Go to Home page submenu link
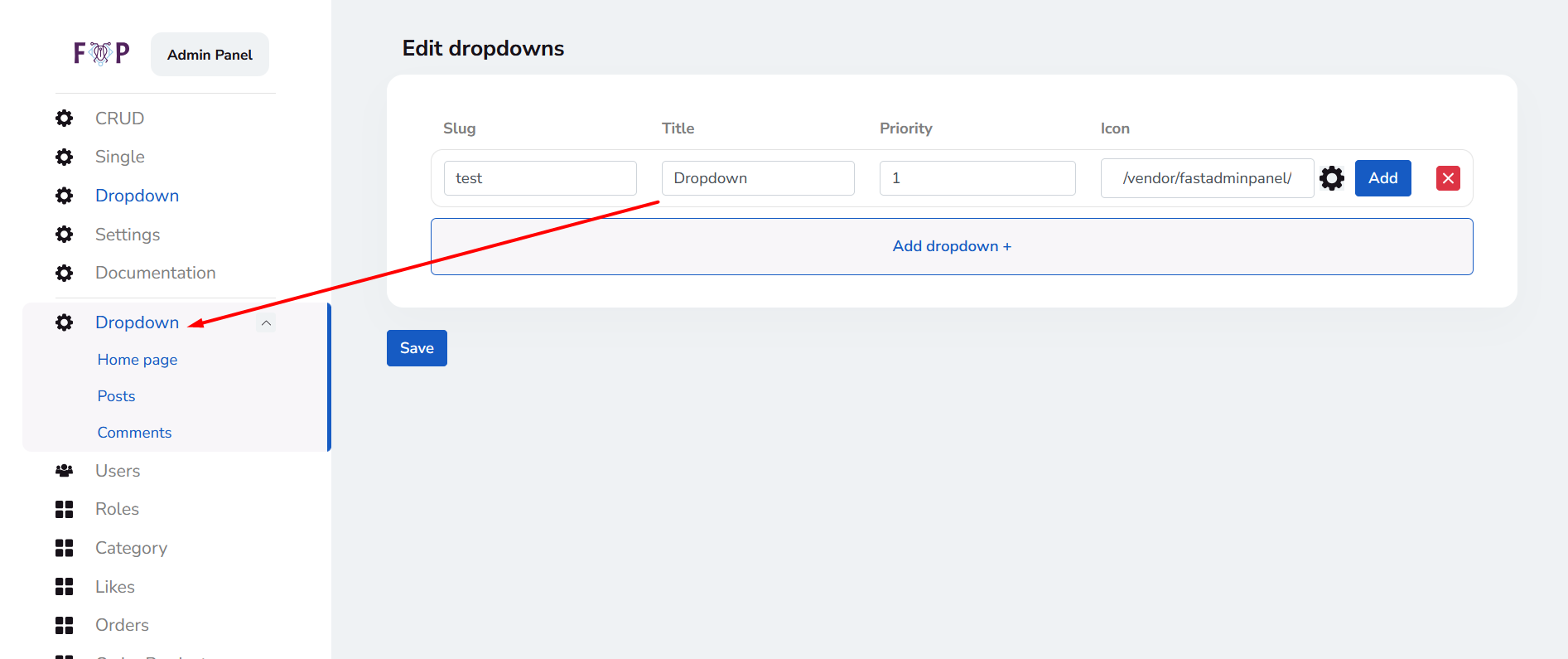This screenshot has width=1568, height=659. tap(138, 360)
